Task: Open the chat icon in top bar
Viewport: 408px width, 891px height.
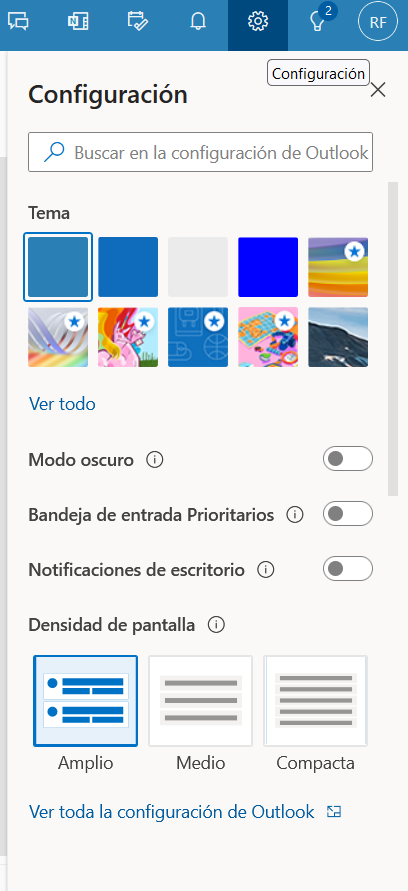Action: (x=18, y=22)
